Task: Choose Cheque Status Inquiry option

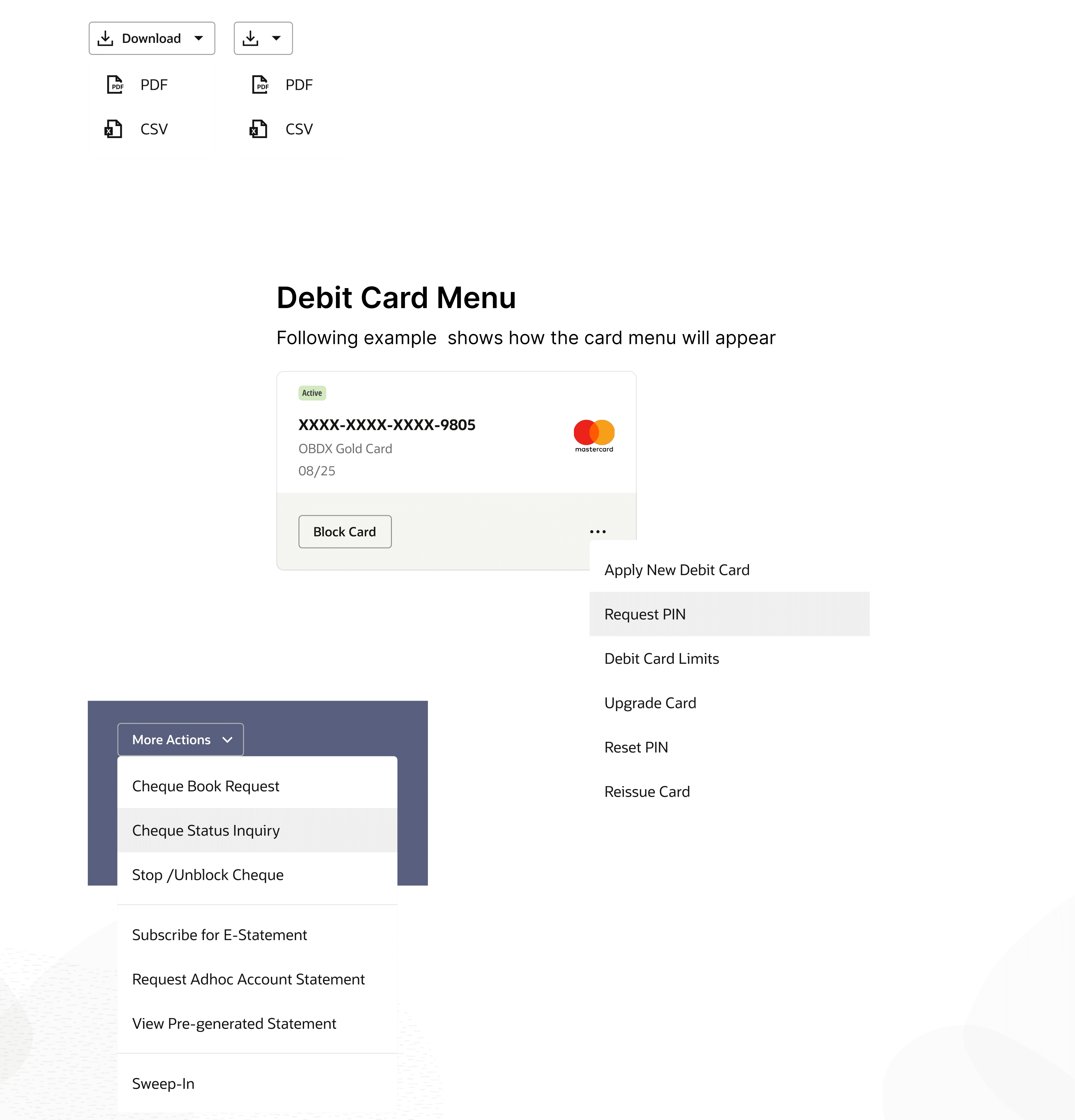Action: coord(206,830)
